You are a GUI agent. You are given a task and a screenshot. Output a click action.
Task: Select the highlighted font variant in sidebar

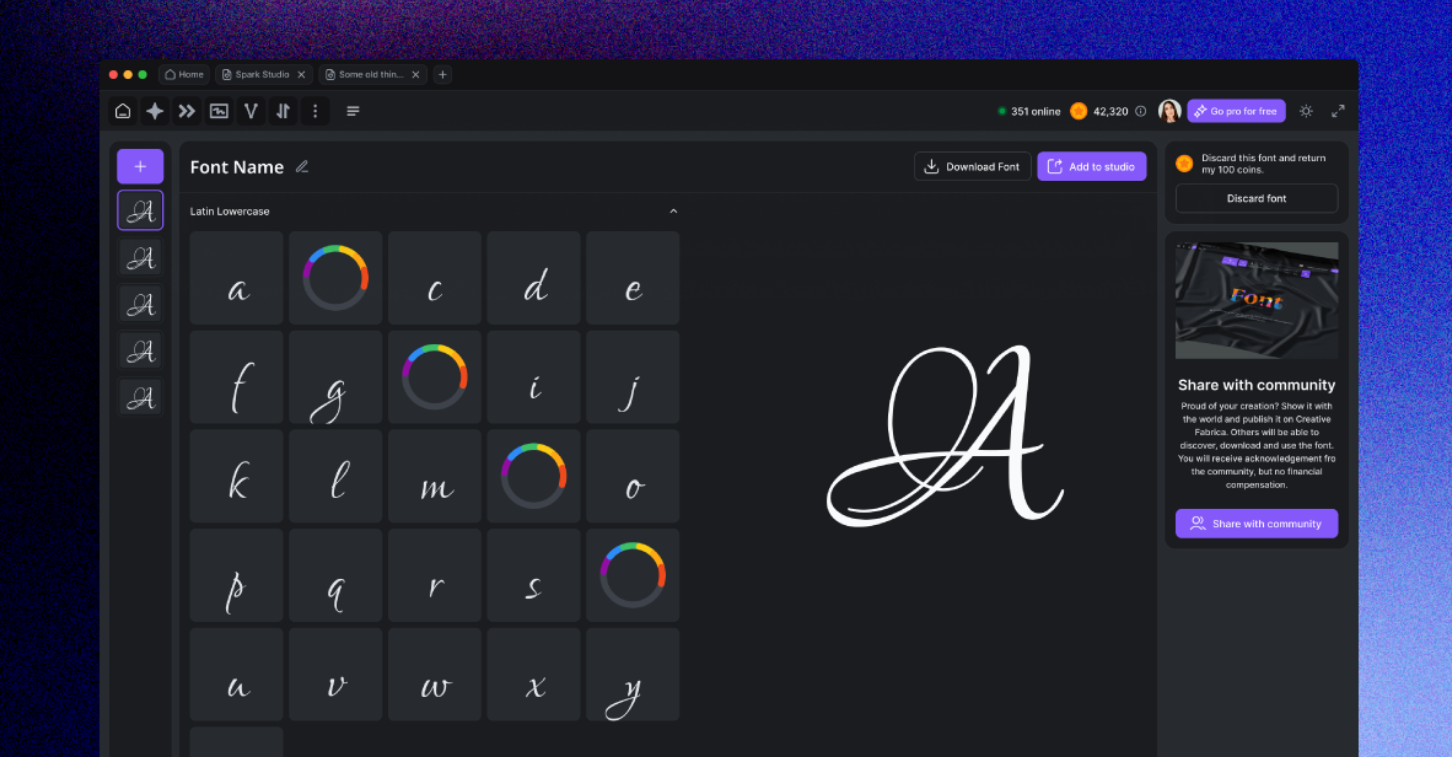pyautogui.click(x=140, y=211)
